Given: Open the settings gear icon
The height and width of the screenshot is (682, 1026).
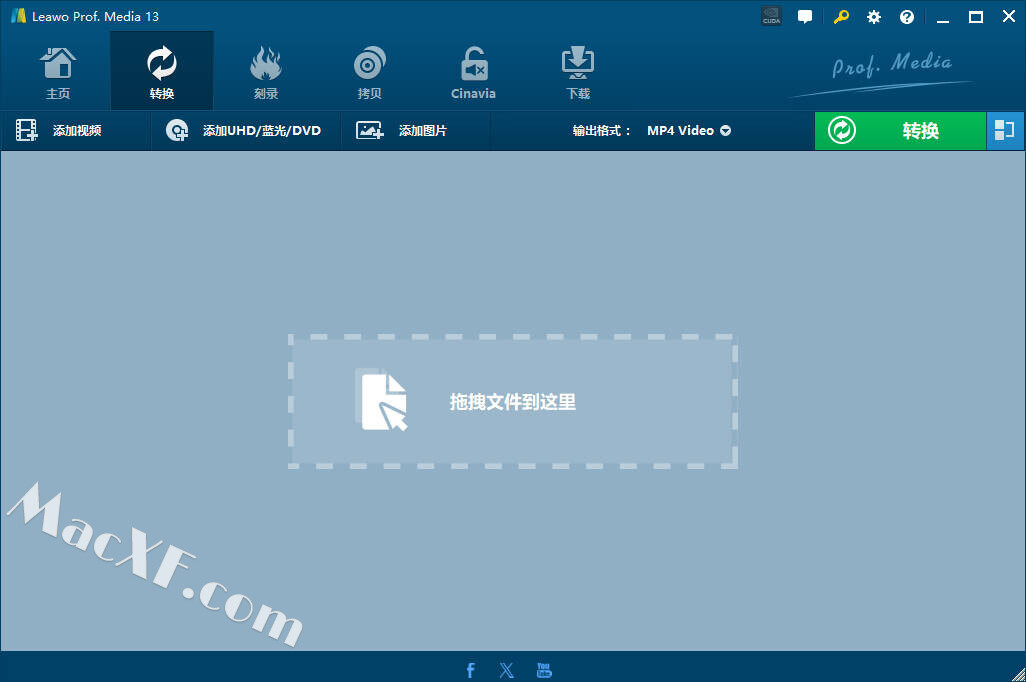Looking at the screenshot, I should 874,17.
